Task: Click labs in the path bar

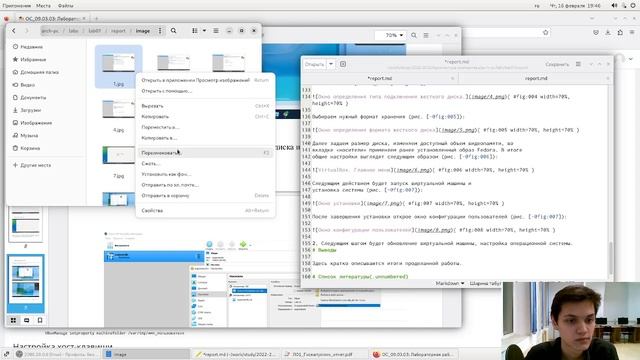Action: (x=73, y=31)
